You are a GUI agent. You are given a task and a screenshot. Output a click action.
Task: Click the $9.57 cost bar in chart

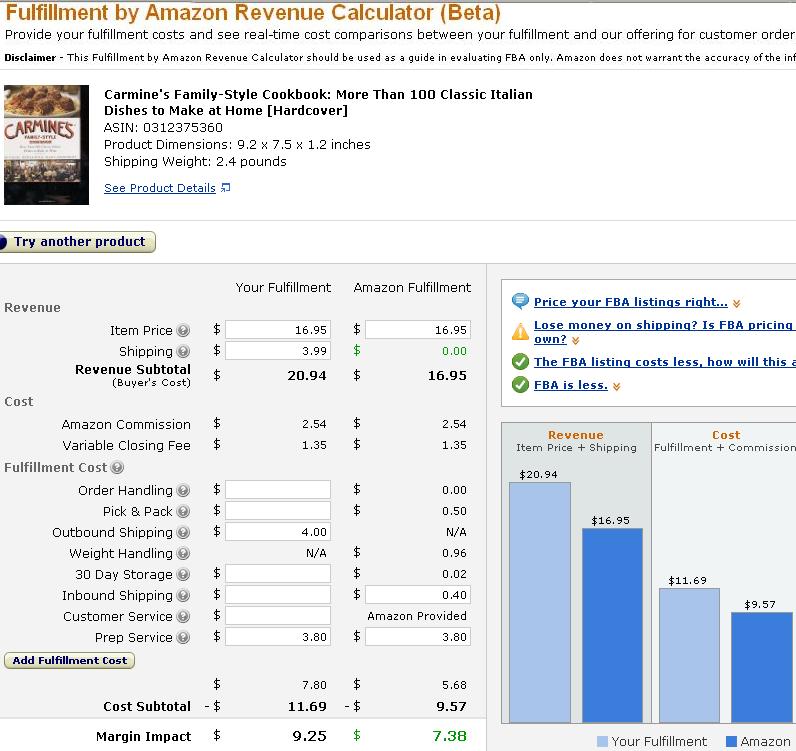pos(761,667)
